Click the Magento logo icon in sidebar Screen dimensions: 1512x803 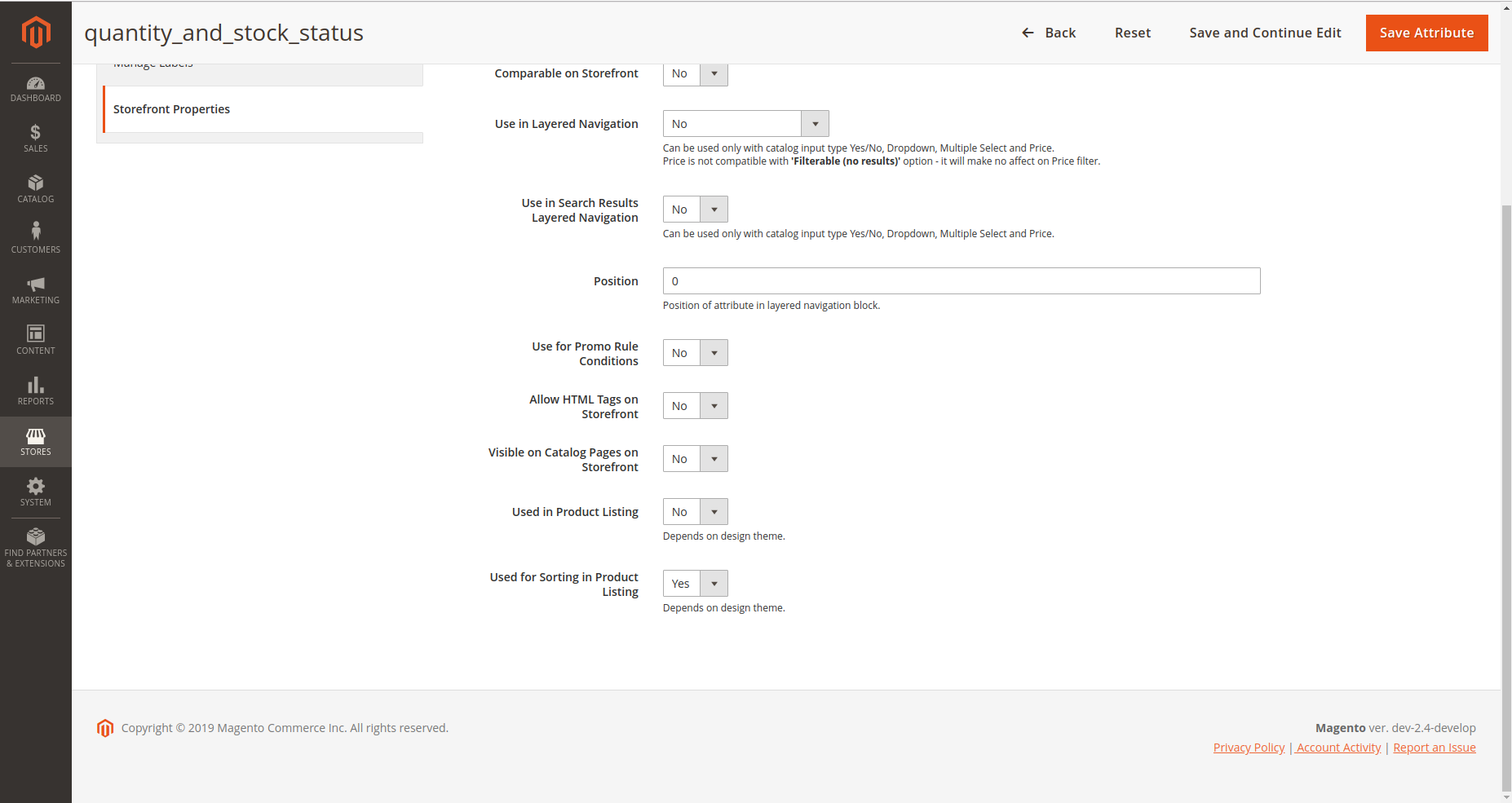[36, 33]
